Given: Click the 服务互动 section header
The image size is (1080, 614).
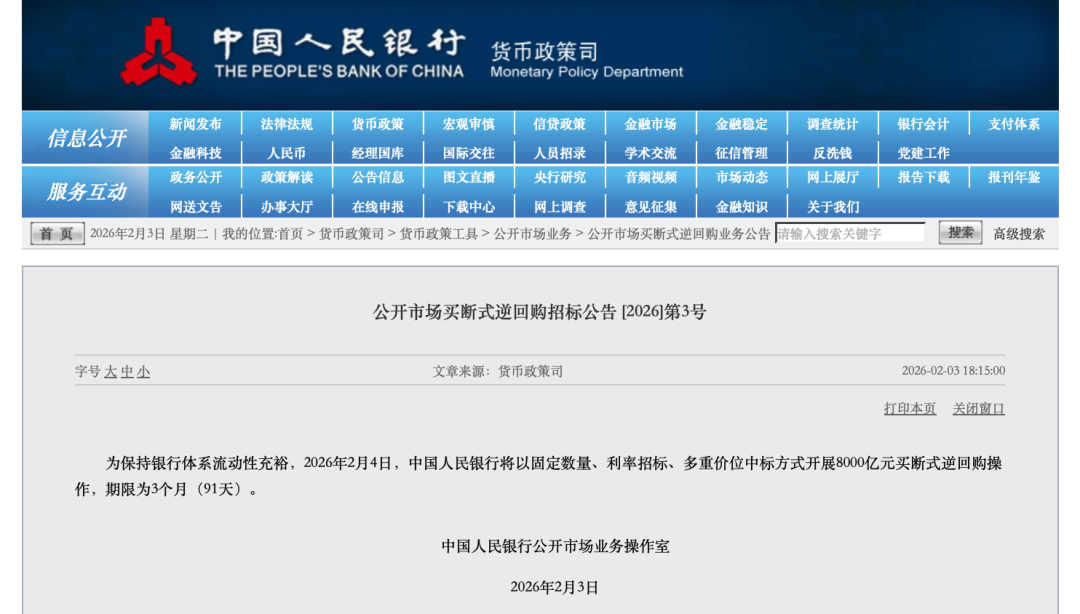Looking at the screenshot, I should (87, 192).
